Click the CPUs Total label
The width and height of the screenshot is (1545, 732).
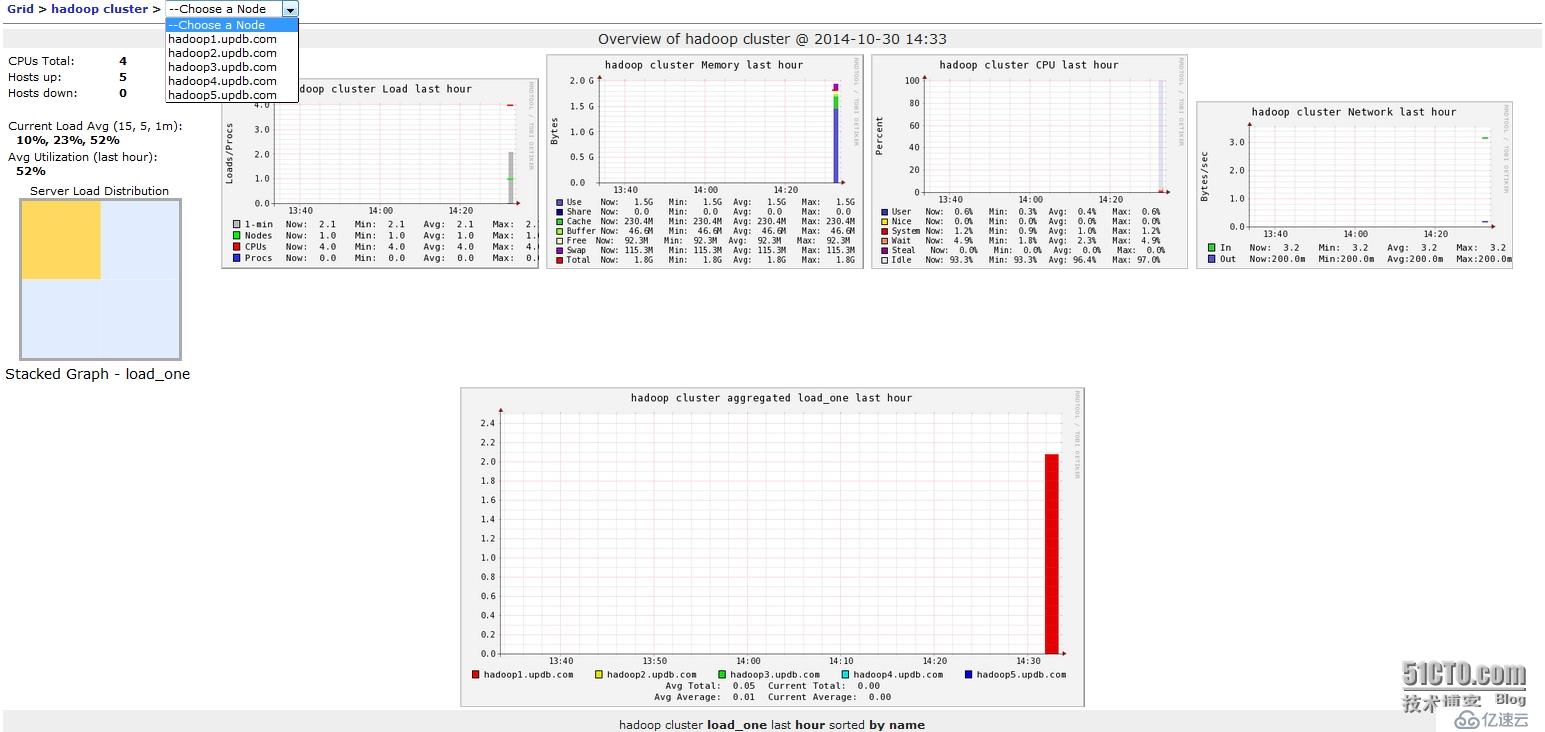point(41,61)
